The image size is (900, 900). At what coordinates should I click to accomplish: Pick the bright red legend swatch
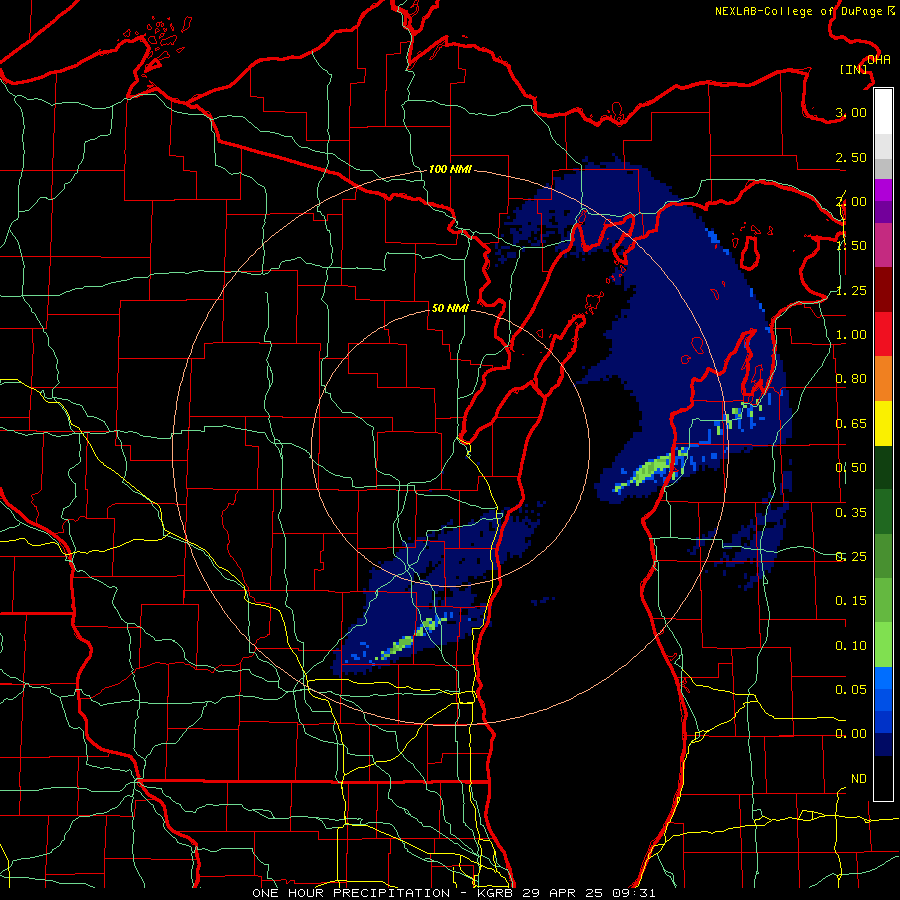click(883, 334)
